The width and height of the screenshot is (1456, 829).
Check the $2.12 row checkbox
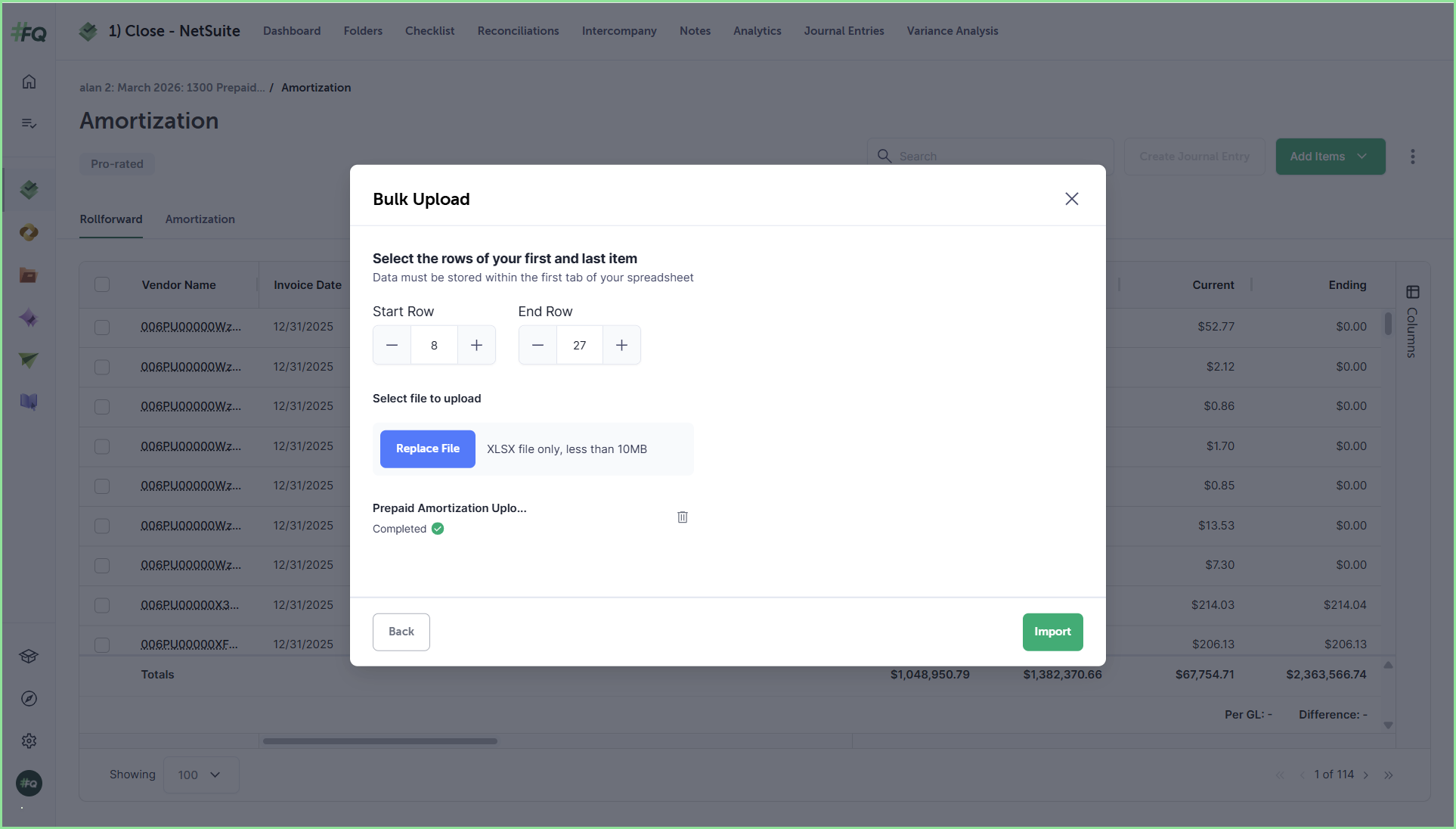pos(102,367)
